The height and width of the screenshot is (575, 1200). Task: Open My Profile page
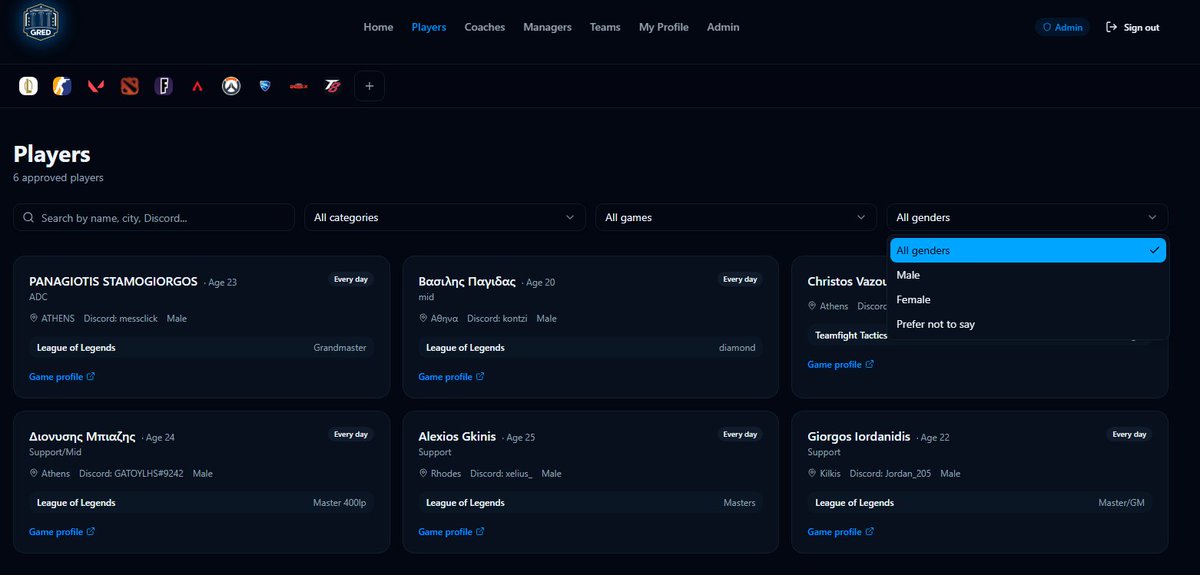pyautogui.click(x=664, y=27)
